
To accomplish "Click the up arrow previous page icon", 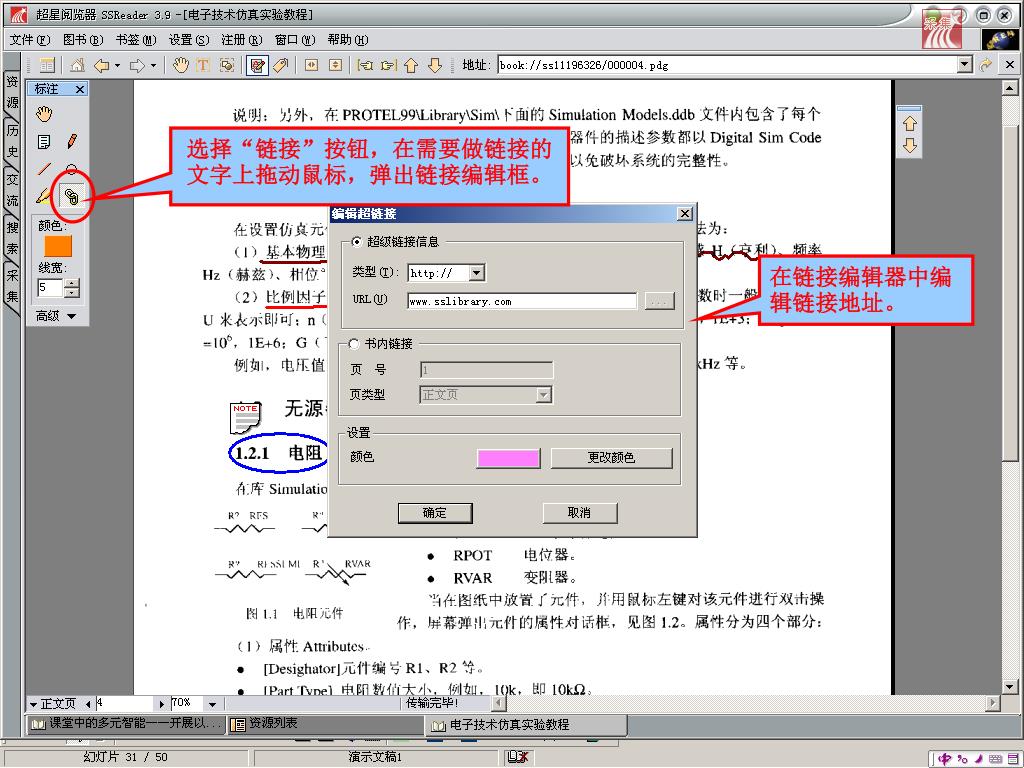I will (x=411, y=65).
